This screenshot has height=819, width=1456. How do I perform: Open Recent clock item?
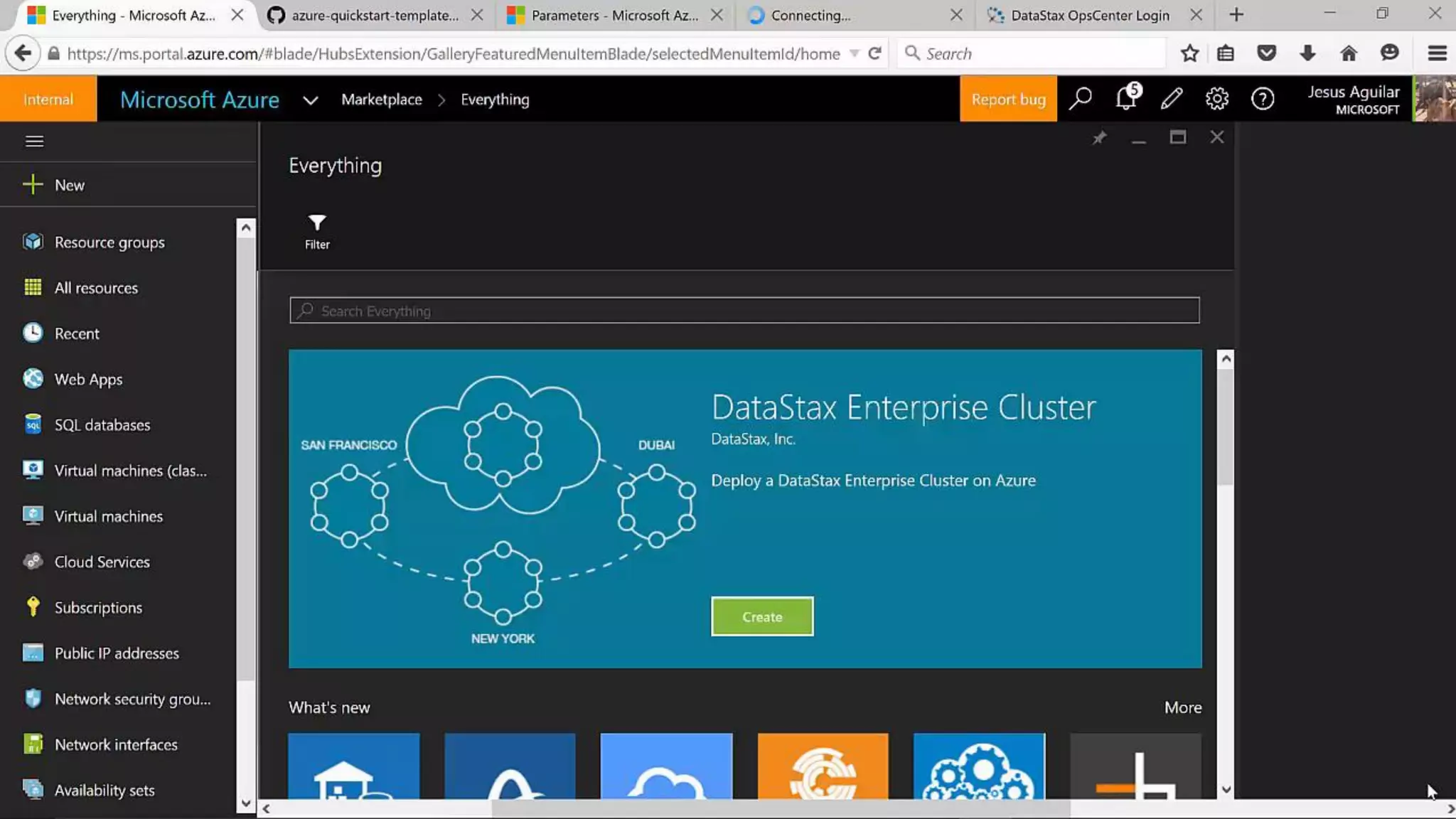(77, 333)
